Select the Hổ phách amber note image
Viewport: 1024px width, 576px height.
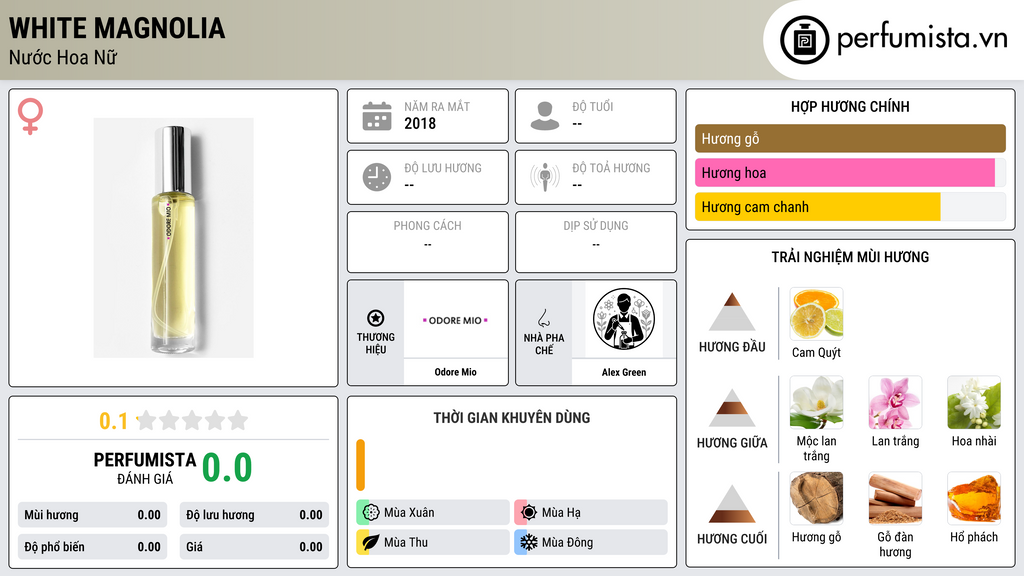coord(974,498)
